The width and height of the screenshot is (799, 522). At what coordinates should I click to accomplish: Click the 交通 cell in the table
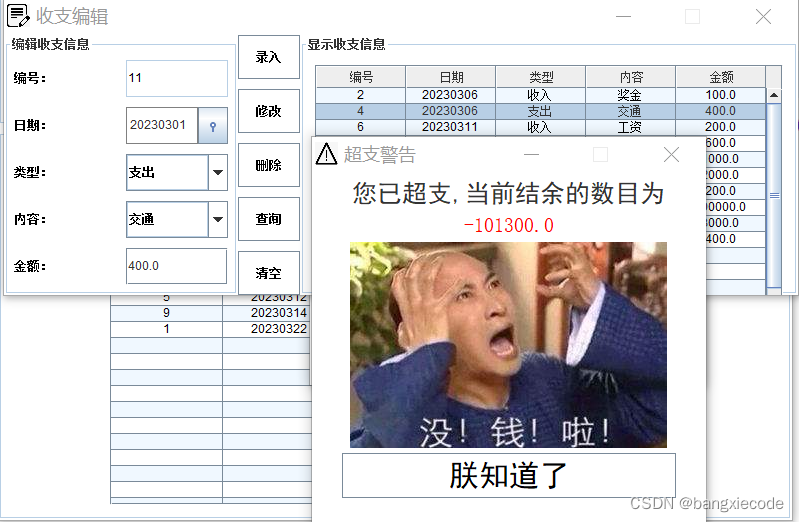coord(631,111)
